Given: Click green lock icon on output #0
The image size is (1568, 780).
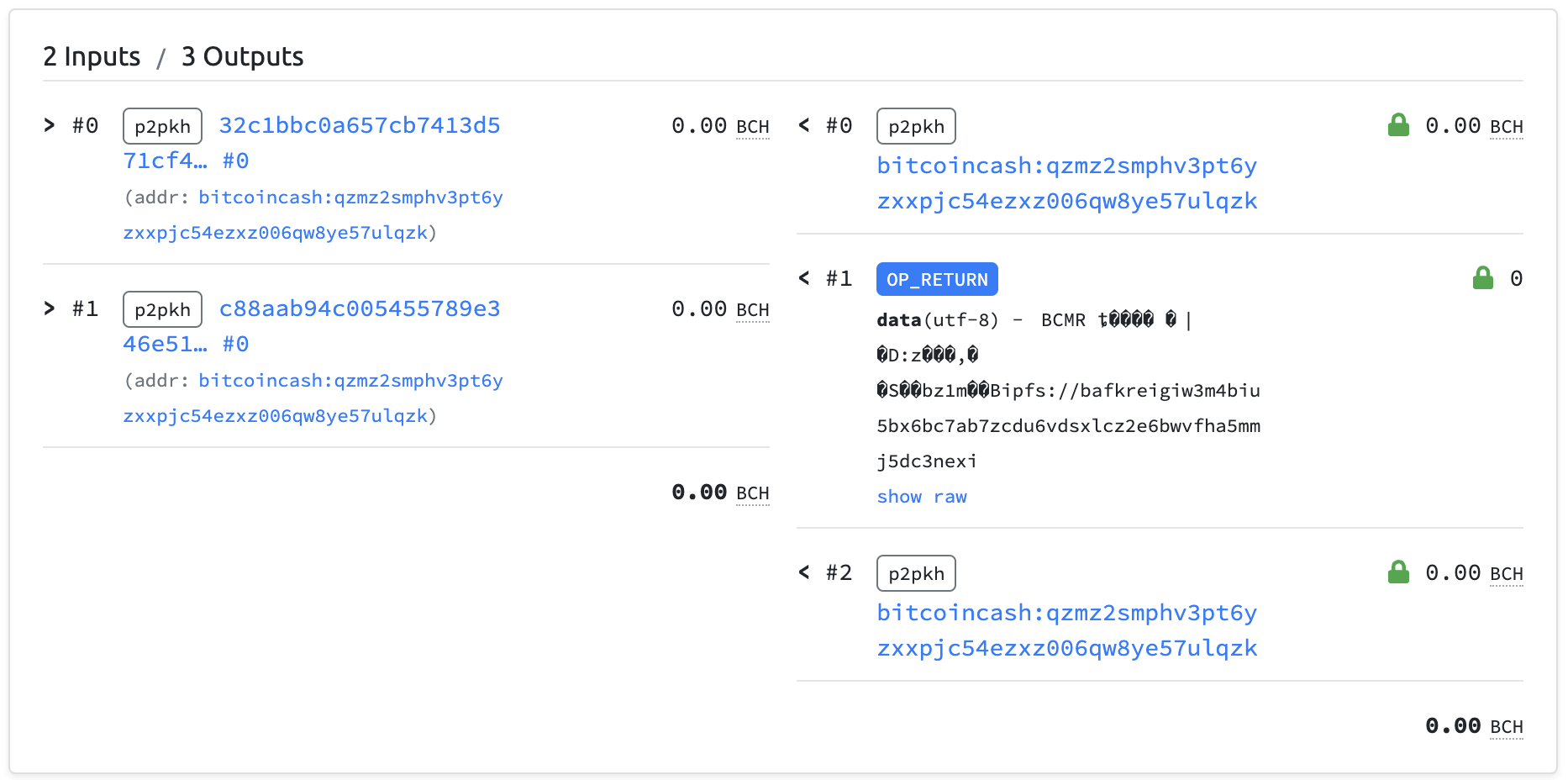Looking at the screenshot, I should 1398,125.
